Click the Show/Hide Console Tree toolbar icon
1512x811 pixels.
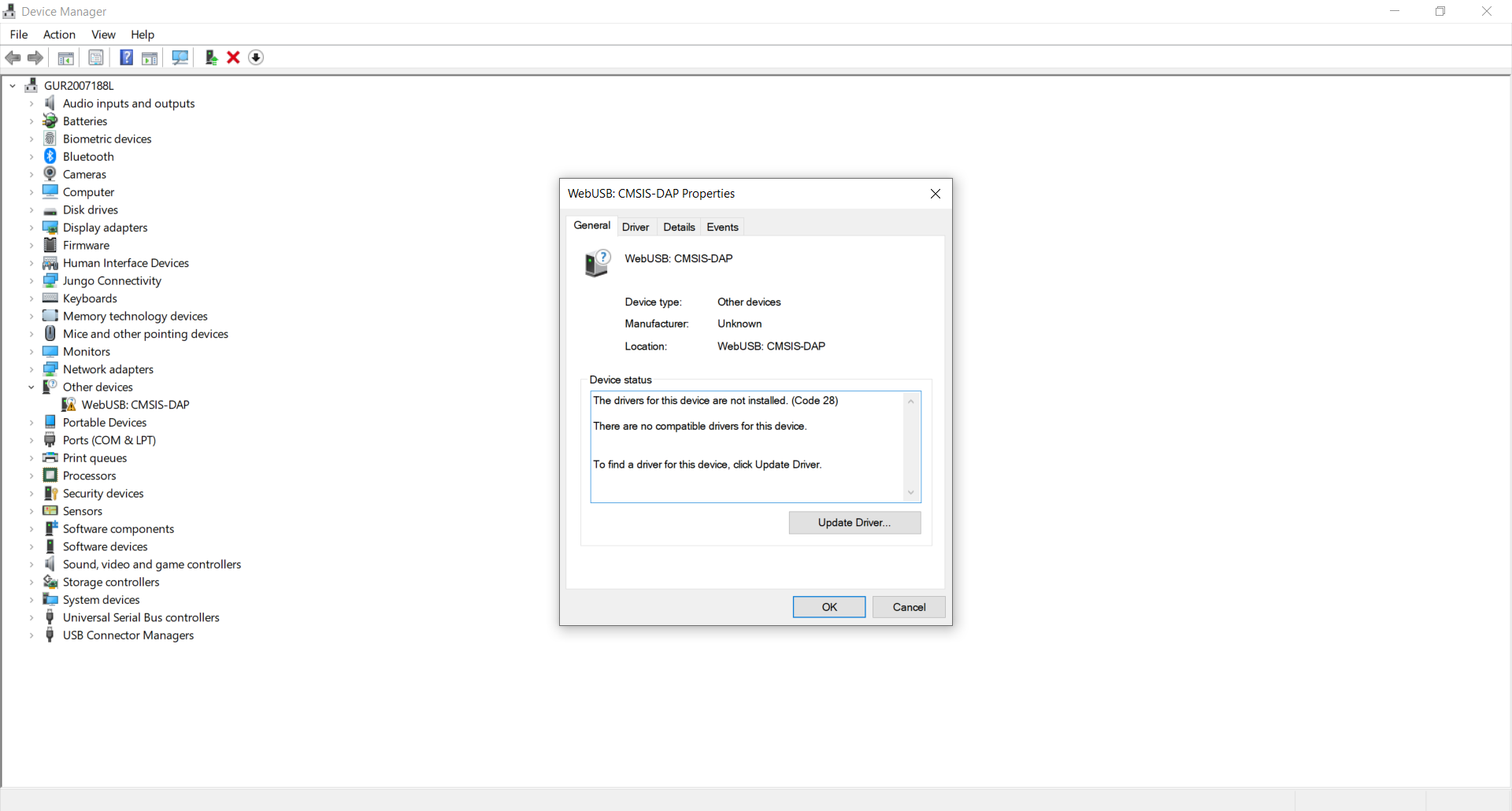pos(65,57)
